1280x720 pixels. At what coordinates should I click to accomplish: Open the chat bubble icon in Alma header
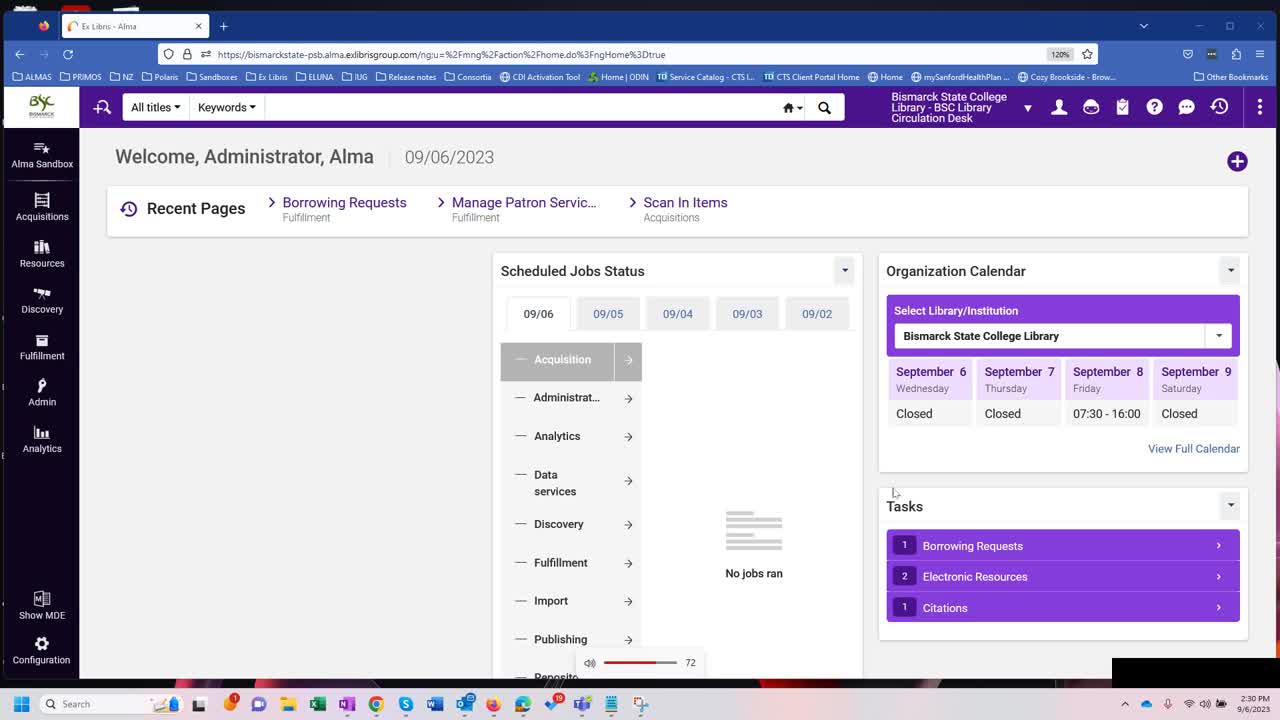click(x=1187, y=107)
